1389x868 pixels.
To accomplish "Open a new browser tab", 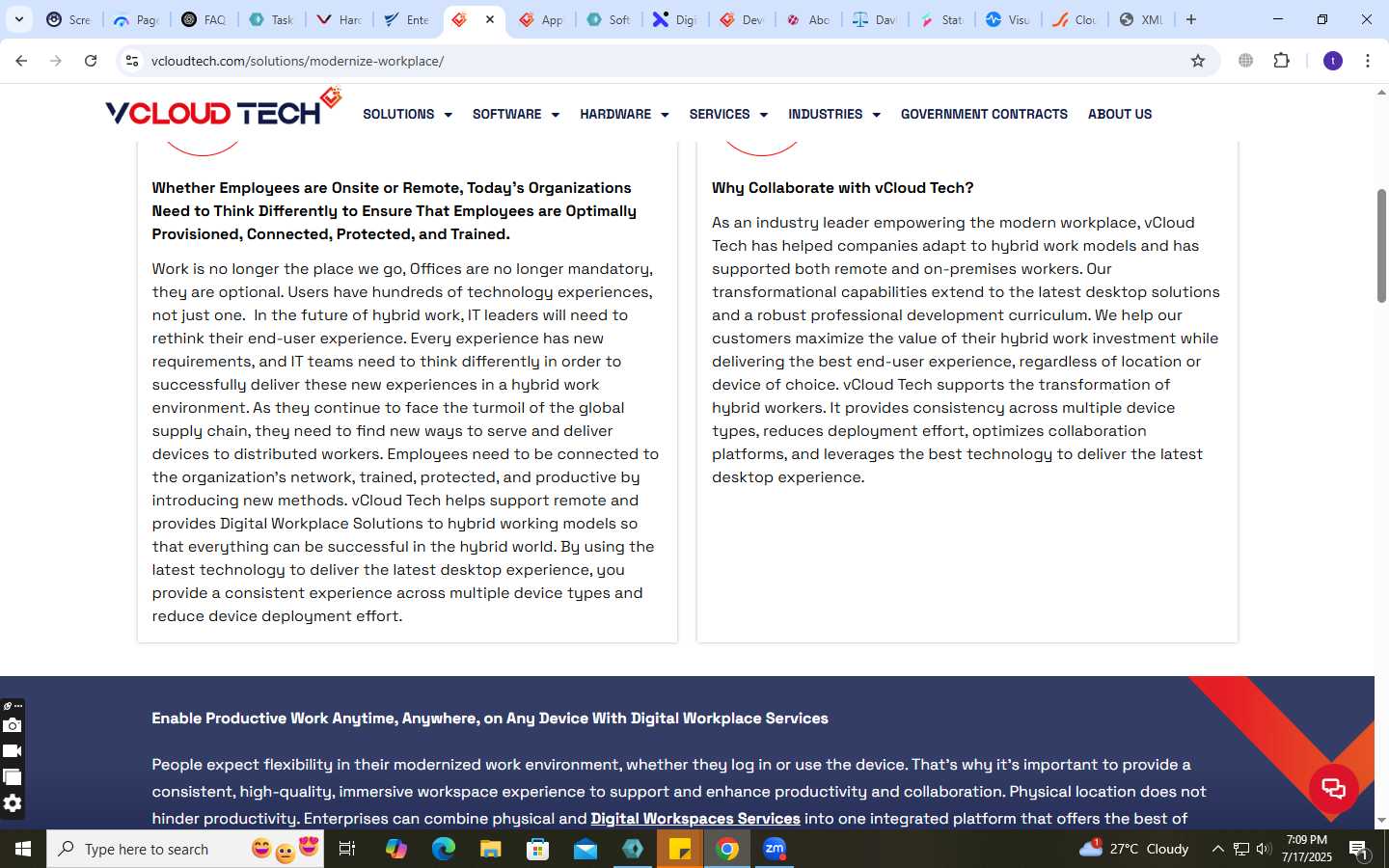I will 1191,19.
